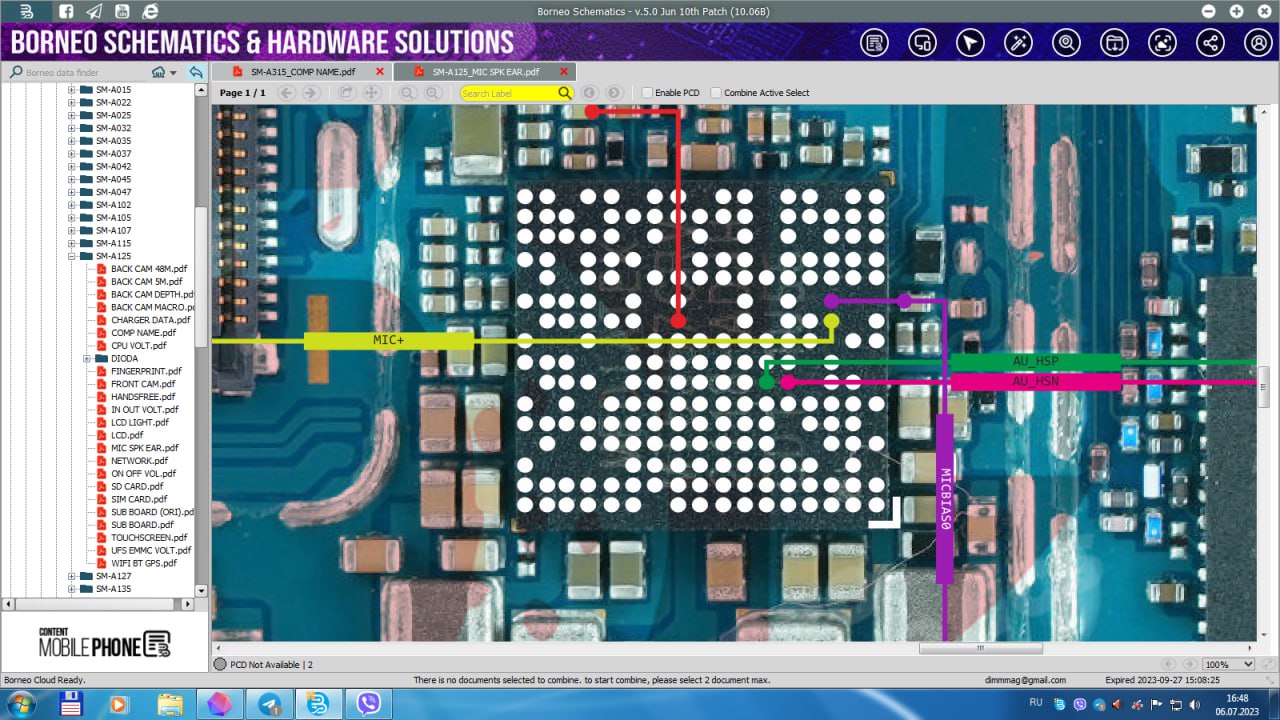Open LCD LIGHT.pdf in tree
The width and height of the screenshot is (1280, 720).
point(139,422)
